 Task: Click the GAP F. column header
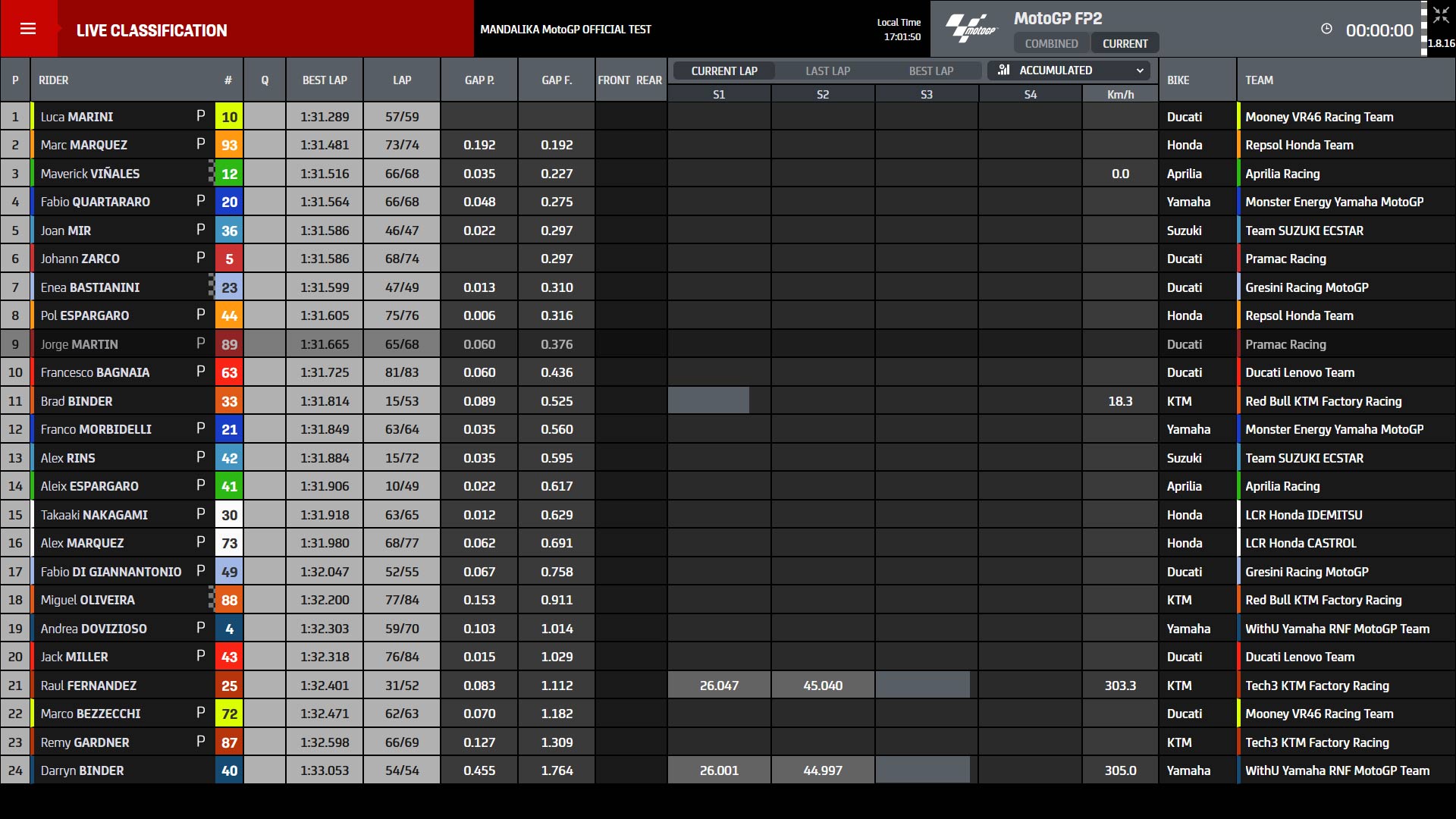(x=557, y=80)
